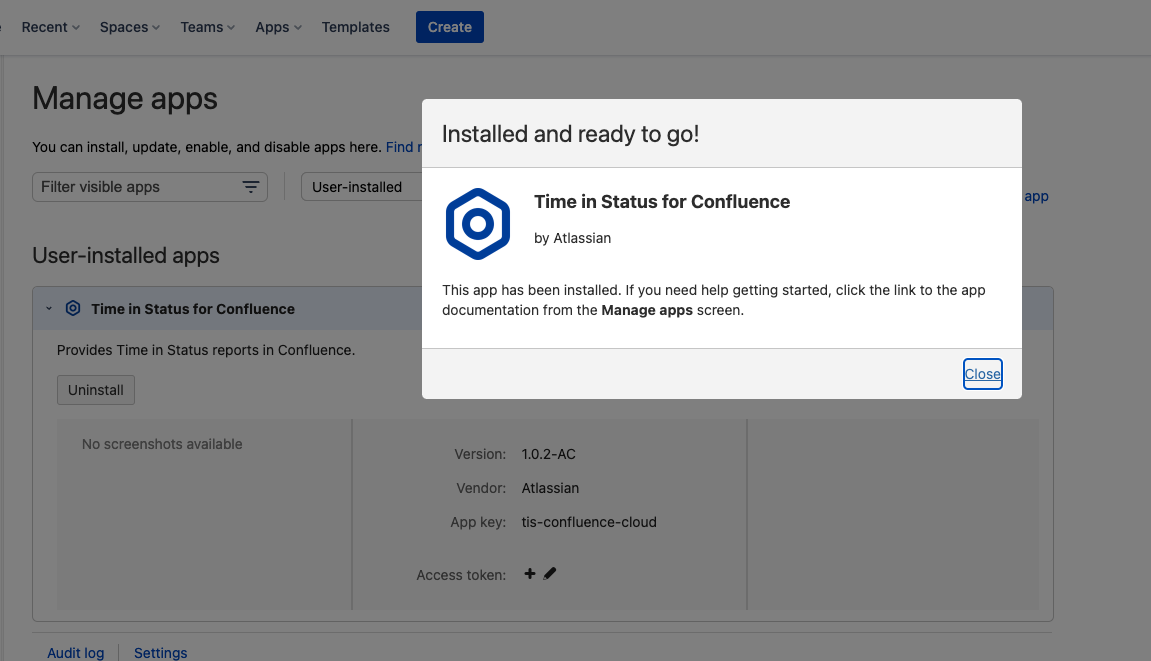Click the filter lines icon in the search box
The width and height of the screenshot is (1151, 661).
tap(251, 187)
